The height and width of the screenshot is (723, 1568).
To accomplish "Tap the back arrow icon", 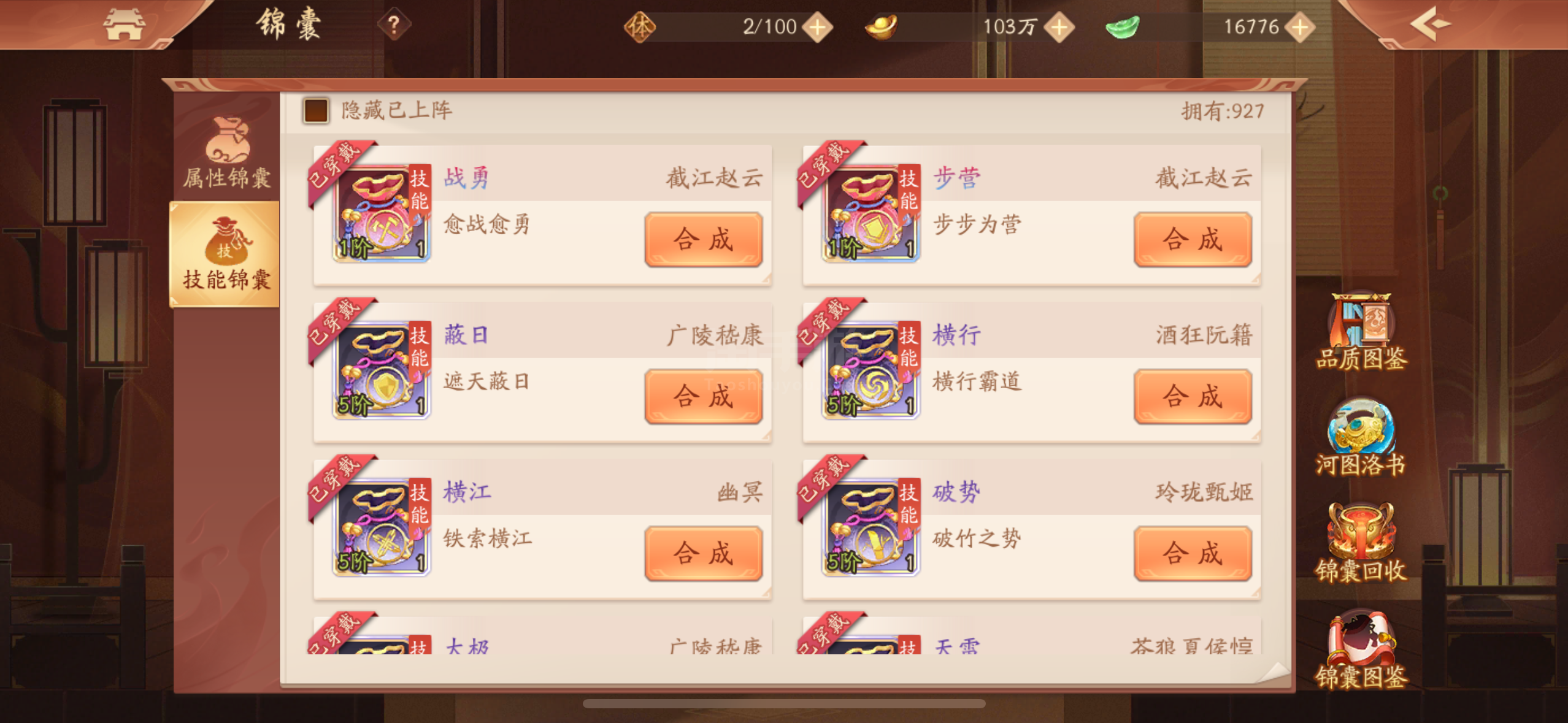I will click(1430, 24).
